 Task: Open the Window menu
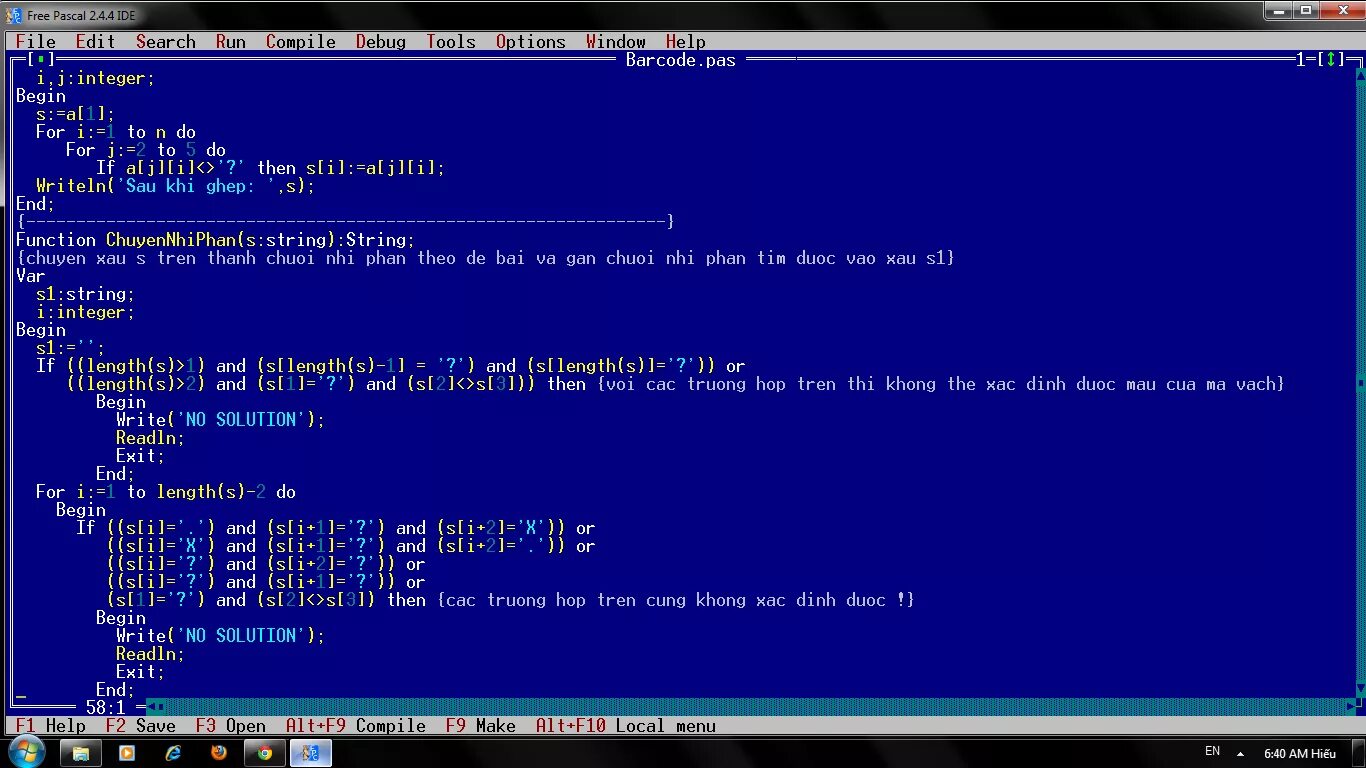(x=616, y=42)
